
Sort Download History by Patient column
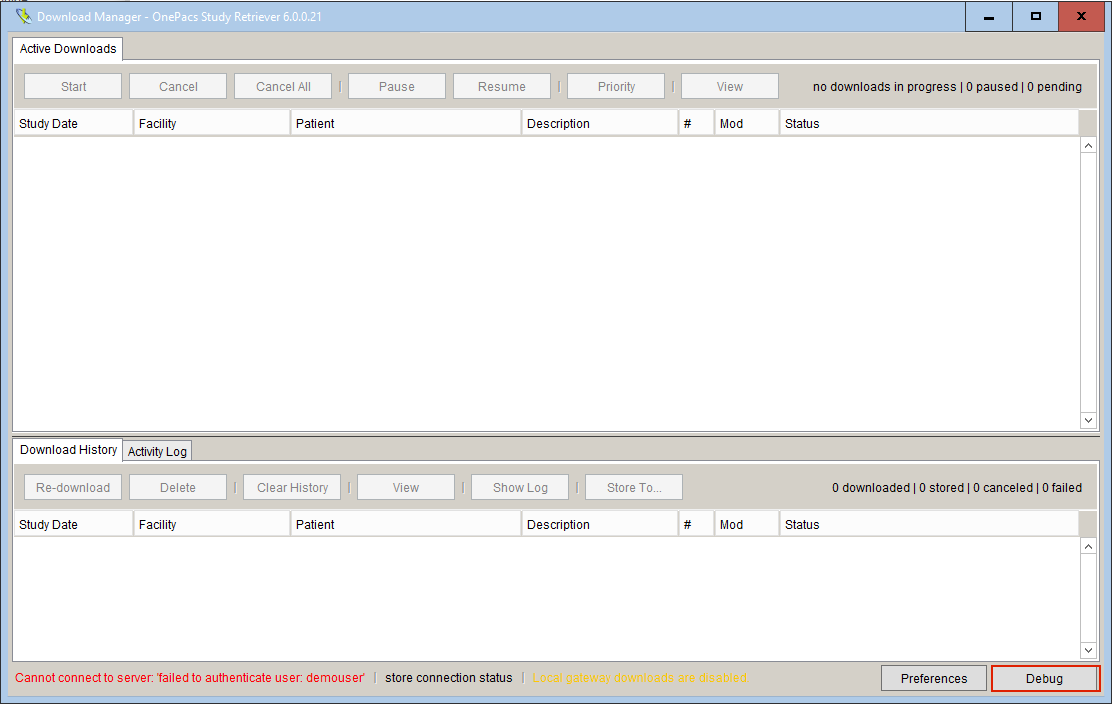406,525
